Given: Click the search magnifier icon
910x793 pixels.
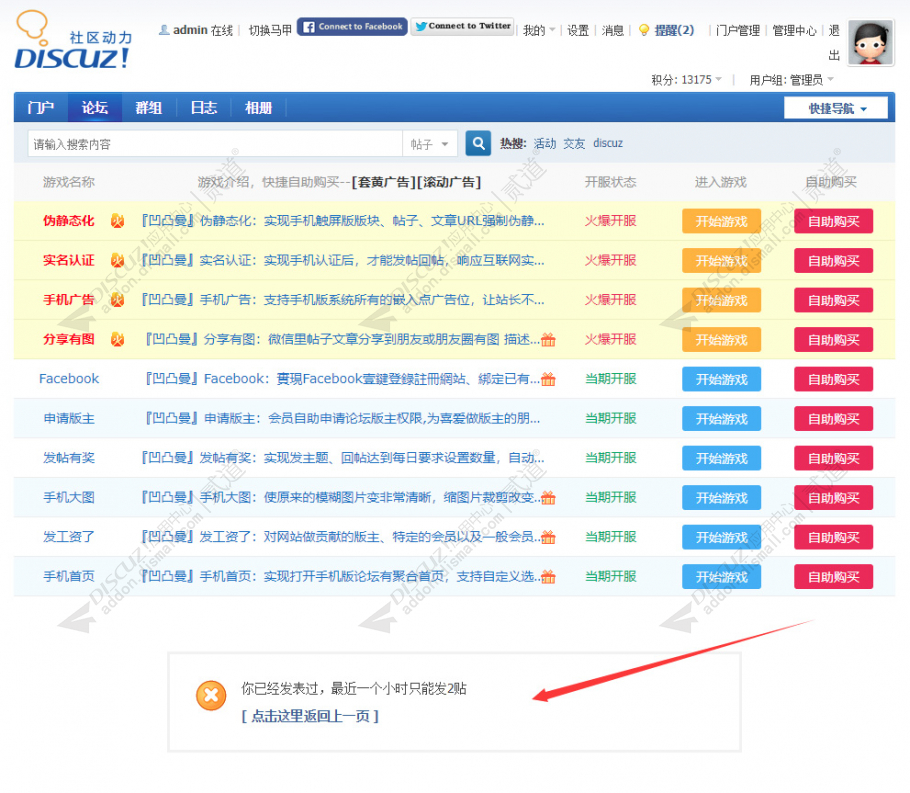Looking at the screenshot, I should tap(477, 143).
